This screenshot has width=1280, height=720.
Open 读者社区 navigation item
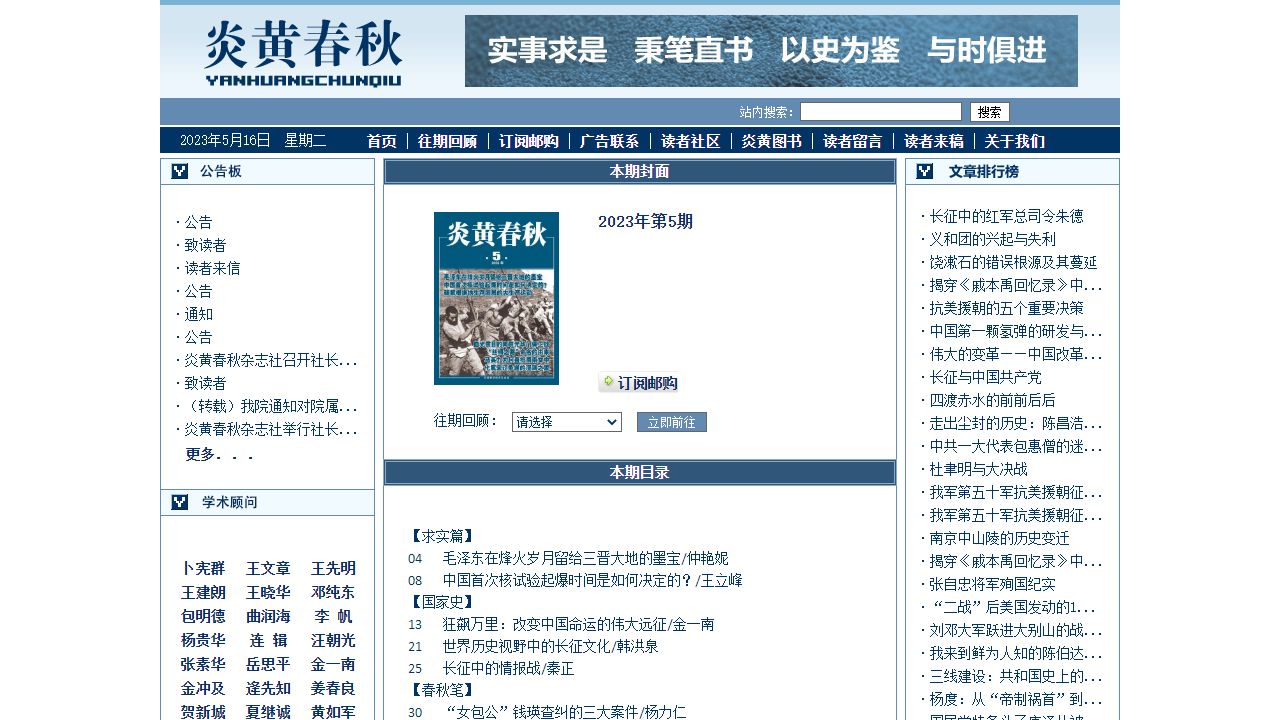[x=691, y=141]
